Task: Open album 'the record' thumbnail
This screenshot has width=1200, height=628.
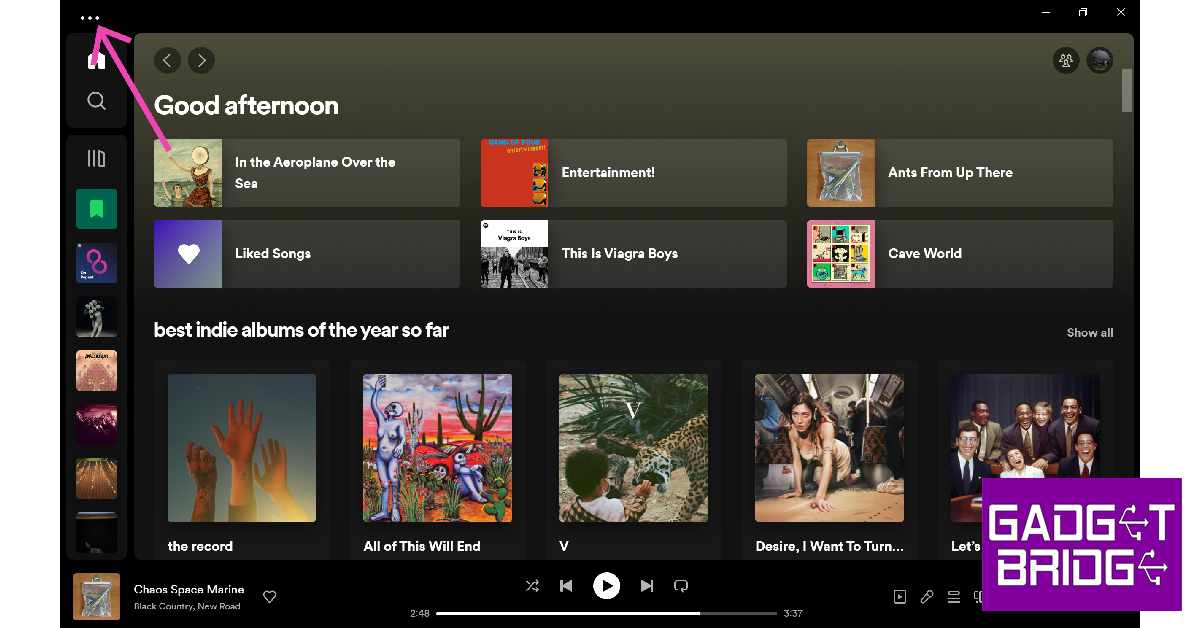Action: coord(242,448)
